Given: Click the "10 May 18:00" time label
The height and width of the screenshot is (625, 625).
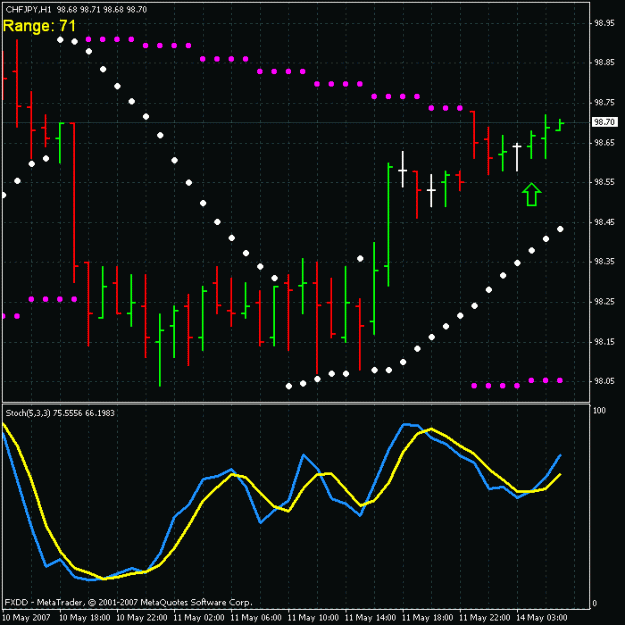Looking at the screenshot, I should (x=85, y=618).
